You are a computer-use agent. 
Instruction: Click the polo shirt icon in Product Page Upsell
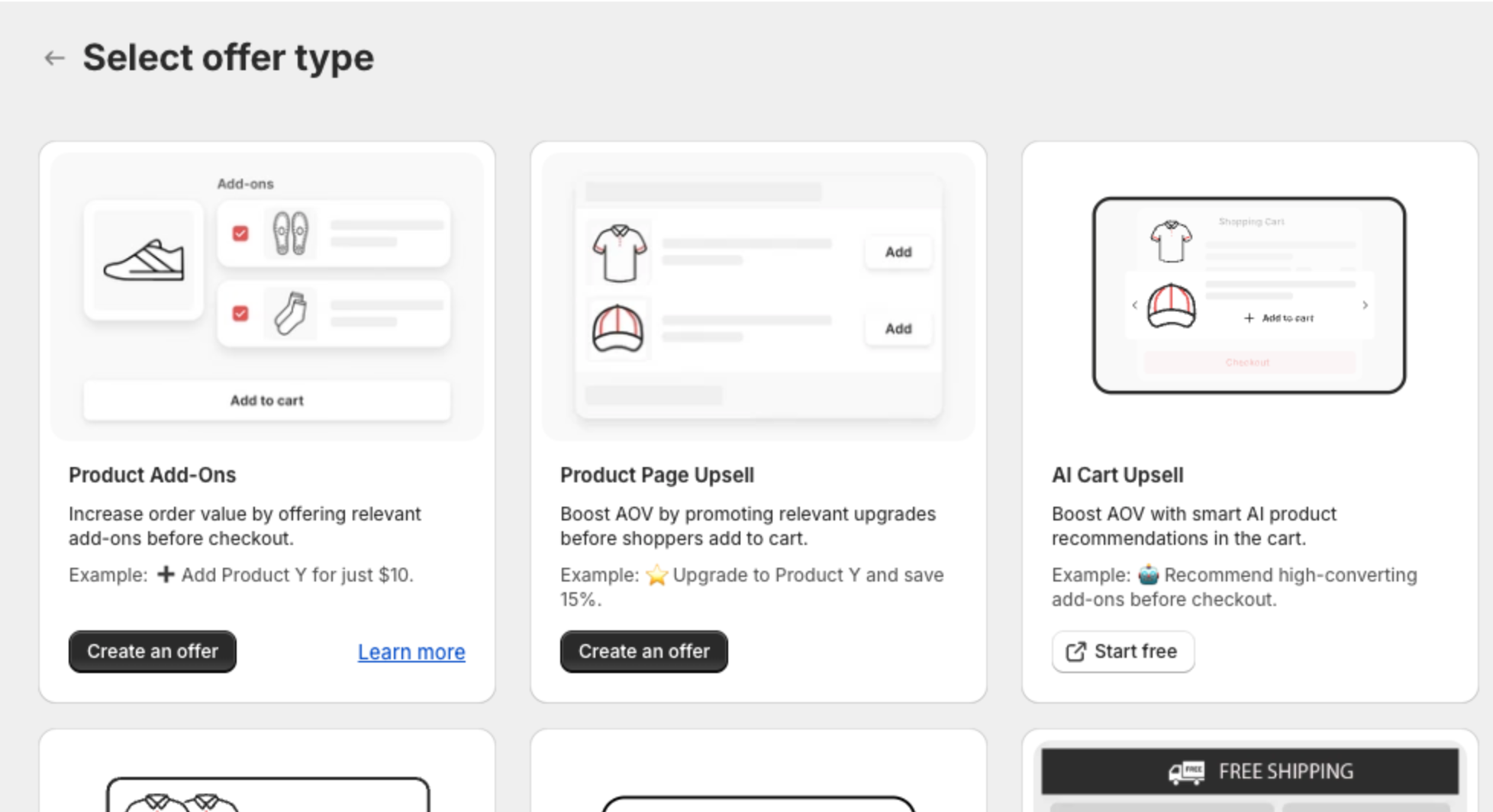click(x=620, y=253)
